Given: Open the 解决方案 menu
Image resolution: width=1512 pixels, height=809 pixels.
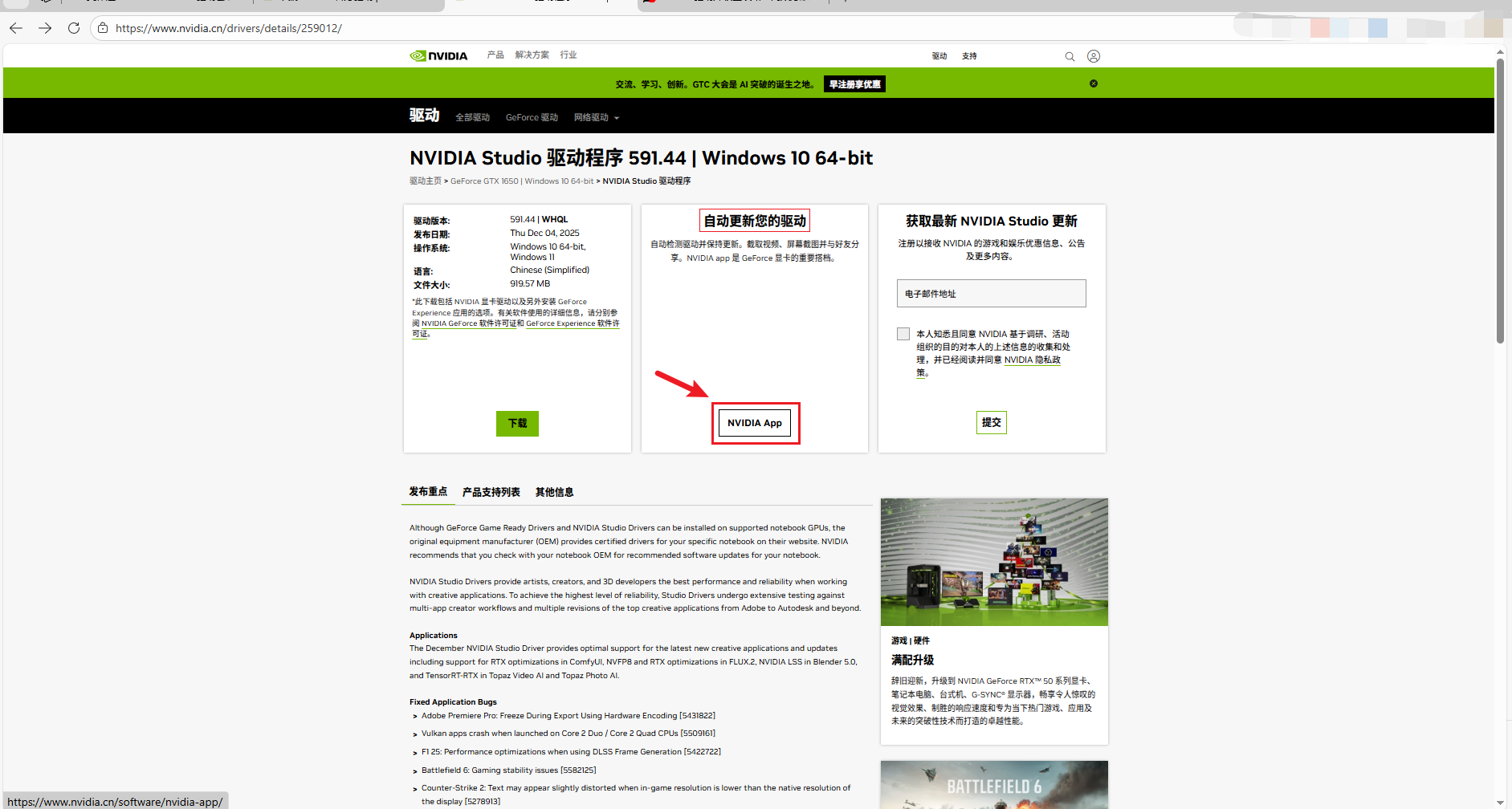Looking at the screenshot, I should tap(532, 55).
